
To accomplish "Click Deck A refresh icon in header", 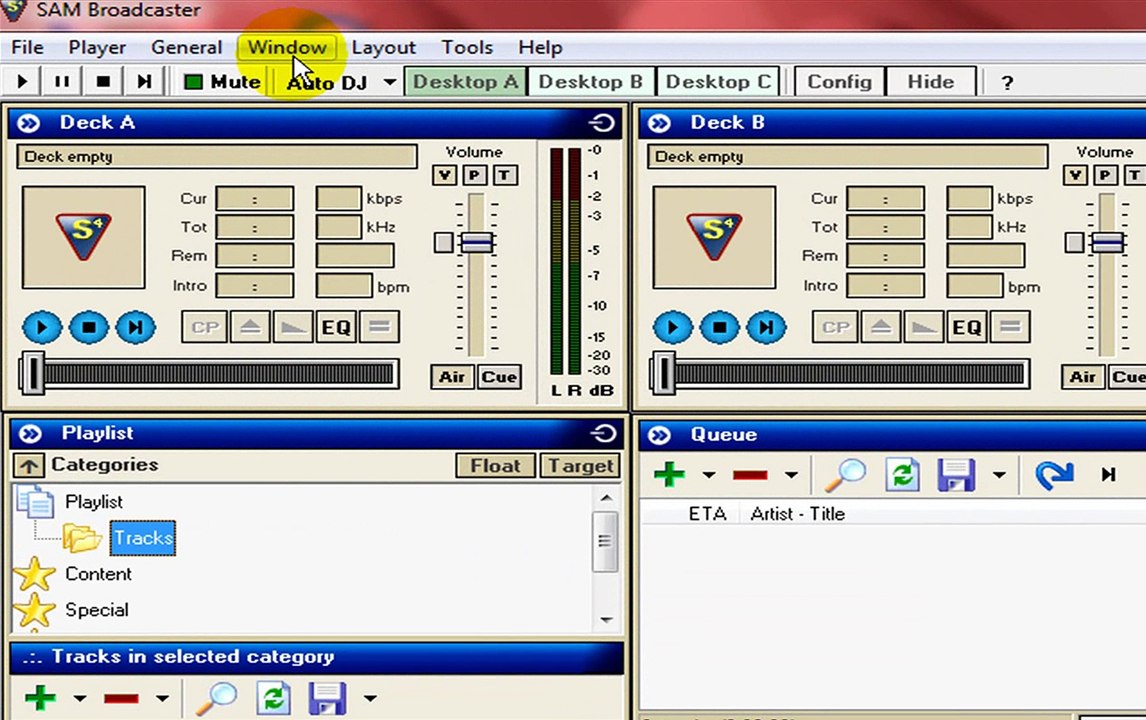I will [x=602, y=123].
